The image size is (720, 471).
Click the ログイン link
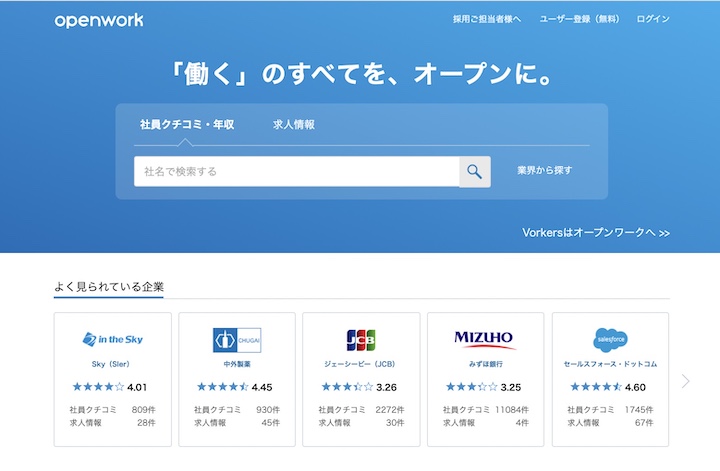point(653,19)
